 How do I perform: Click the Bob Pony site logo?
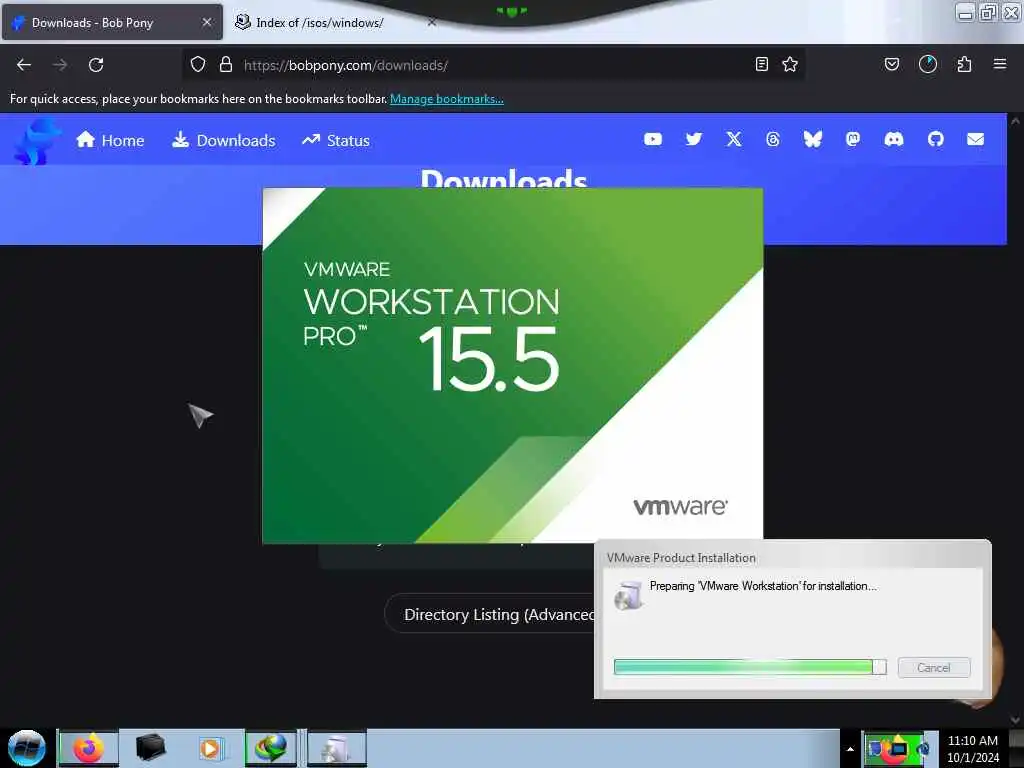tap(36, 141)
